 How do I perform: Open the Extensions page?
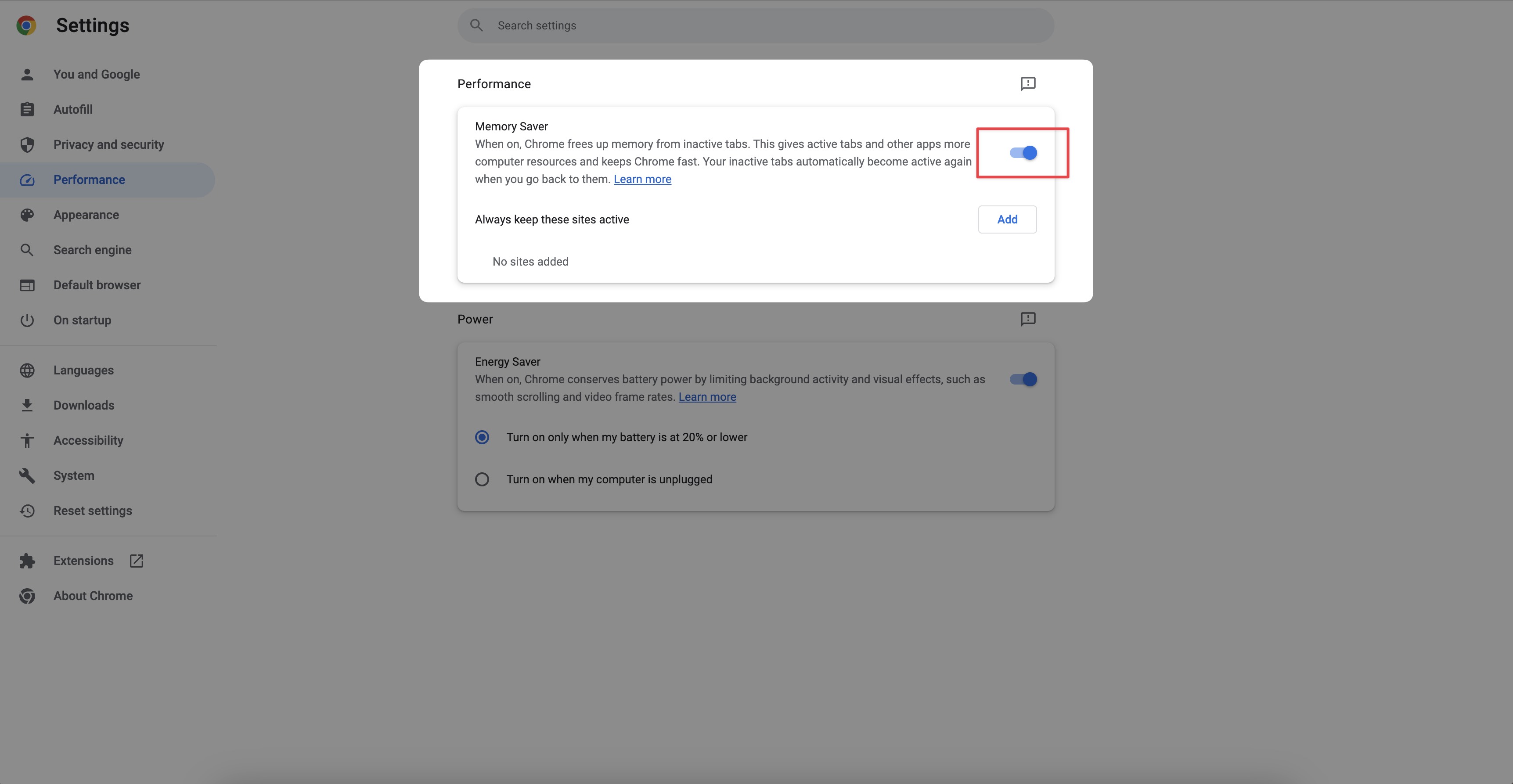tap(83, 561)
